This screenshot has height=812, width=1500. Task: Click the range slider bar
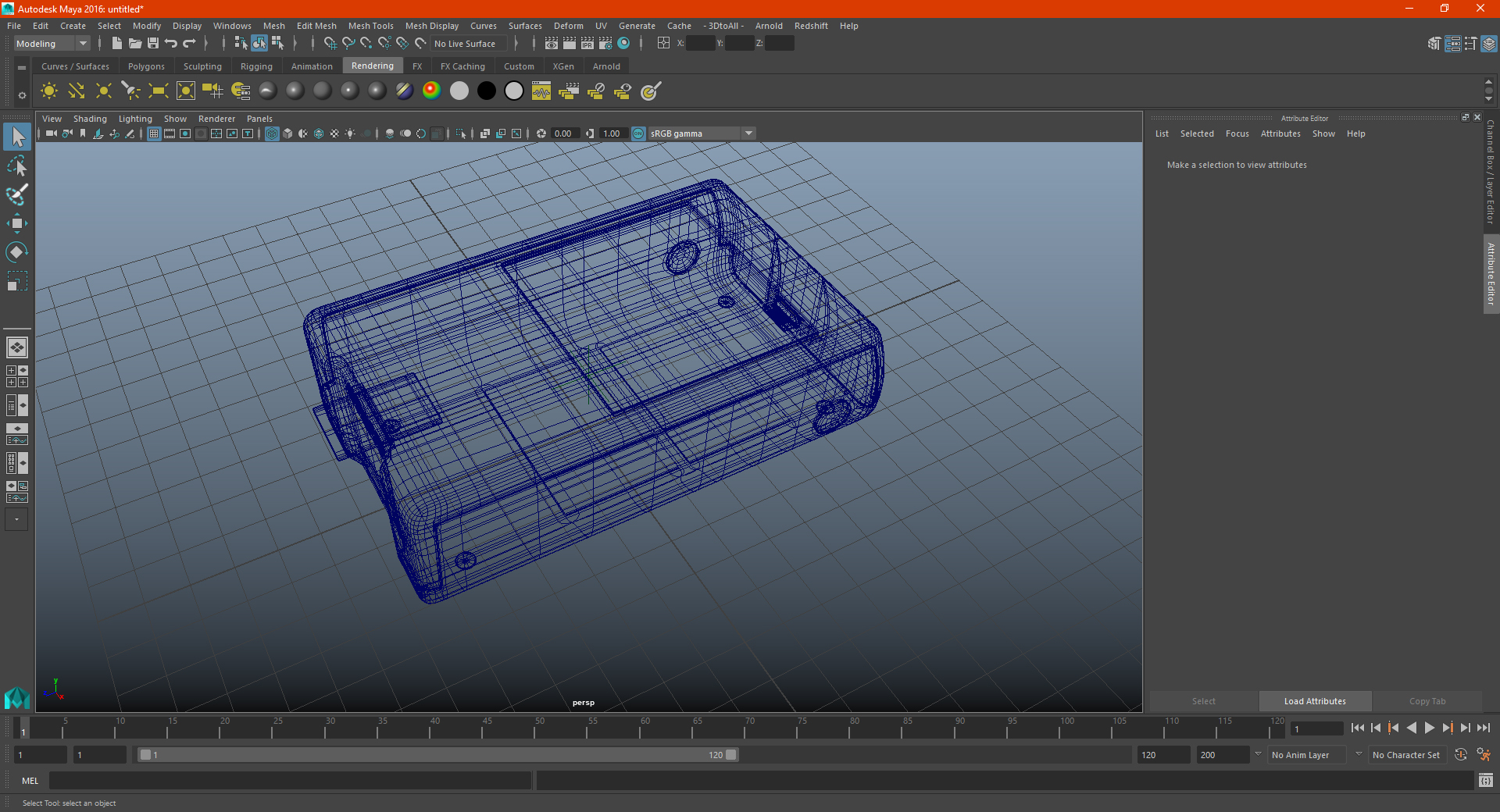click(x=437, y=755)
